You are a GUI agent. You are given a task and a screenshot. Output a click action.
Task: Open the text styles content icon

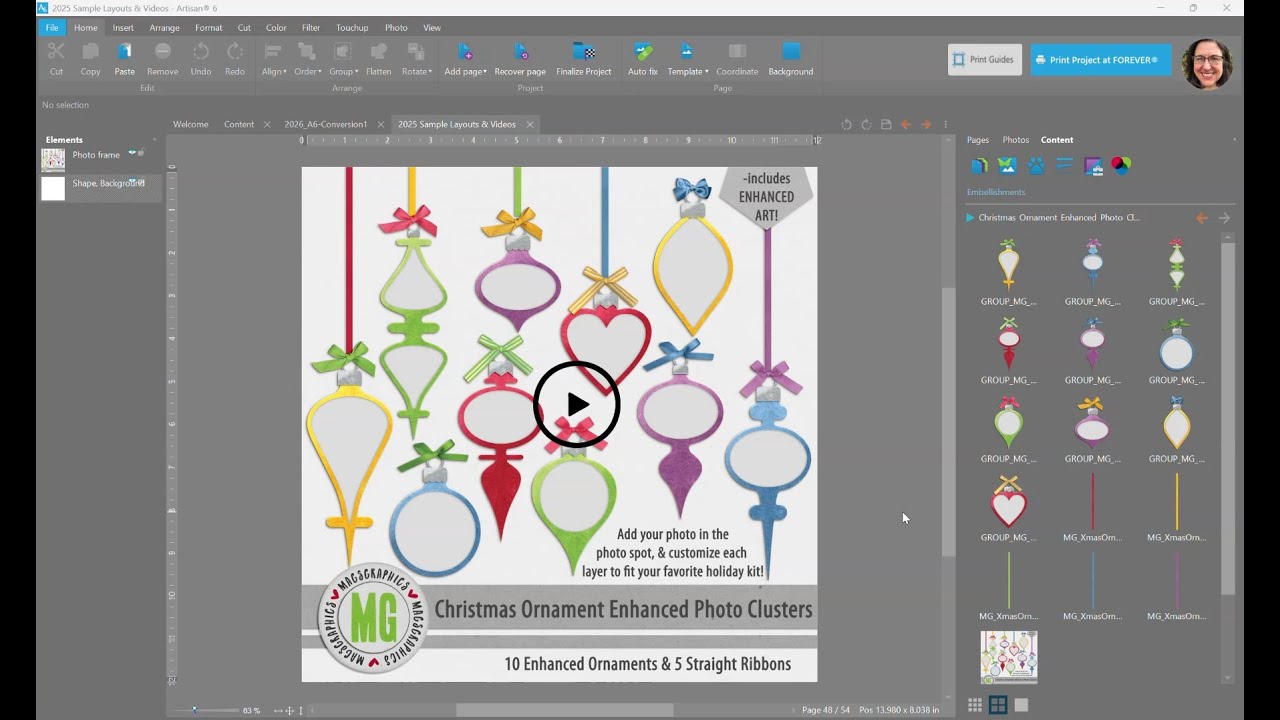point(1064,165)
